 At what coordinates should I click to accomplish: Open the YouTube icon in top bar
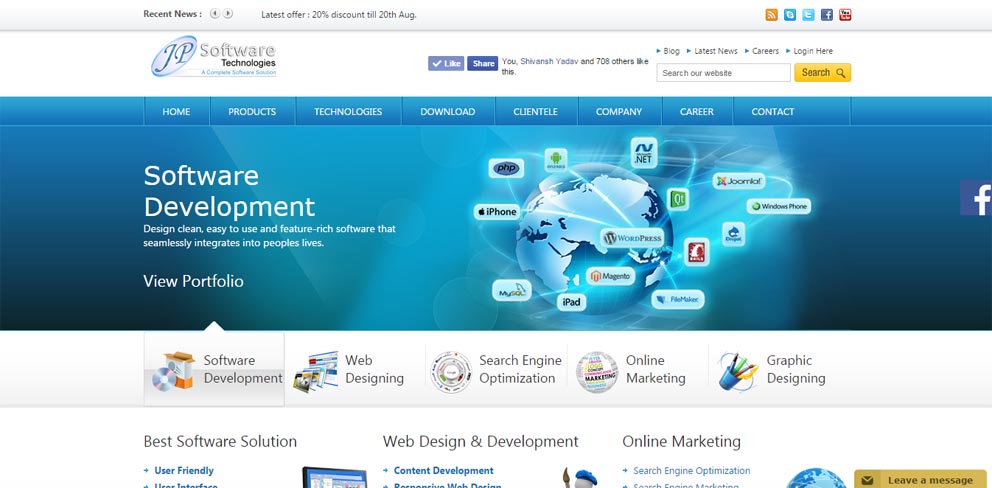coord(845,15)
